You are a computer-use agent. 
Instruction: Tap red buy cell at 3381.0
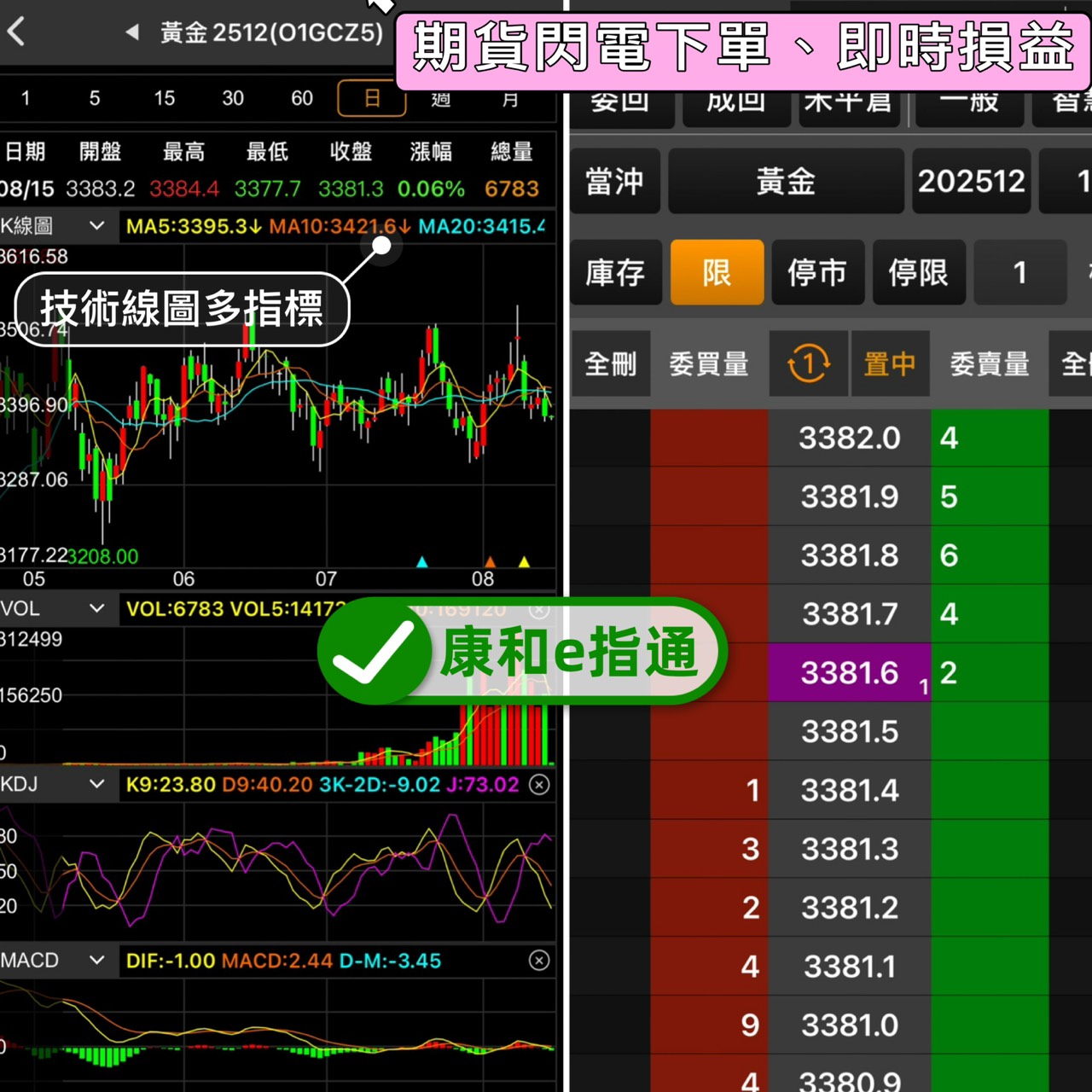[x=710, y=1025]
